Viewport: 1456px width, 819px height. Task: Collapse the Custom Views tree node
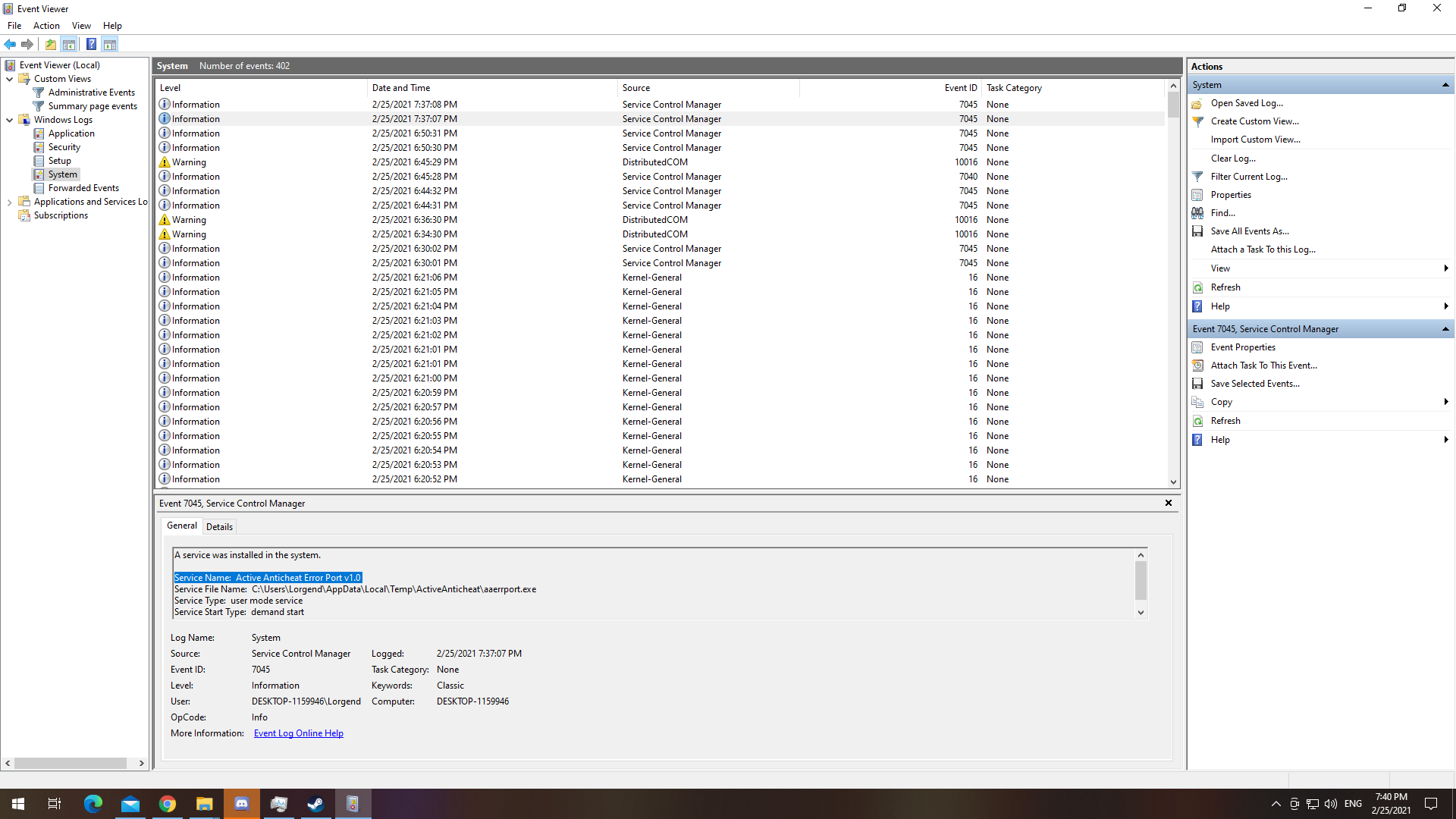(x=9, y=79)
